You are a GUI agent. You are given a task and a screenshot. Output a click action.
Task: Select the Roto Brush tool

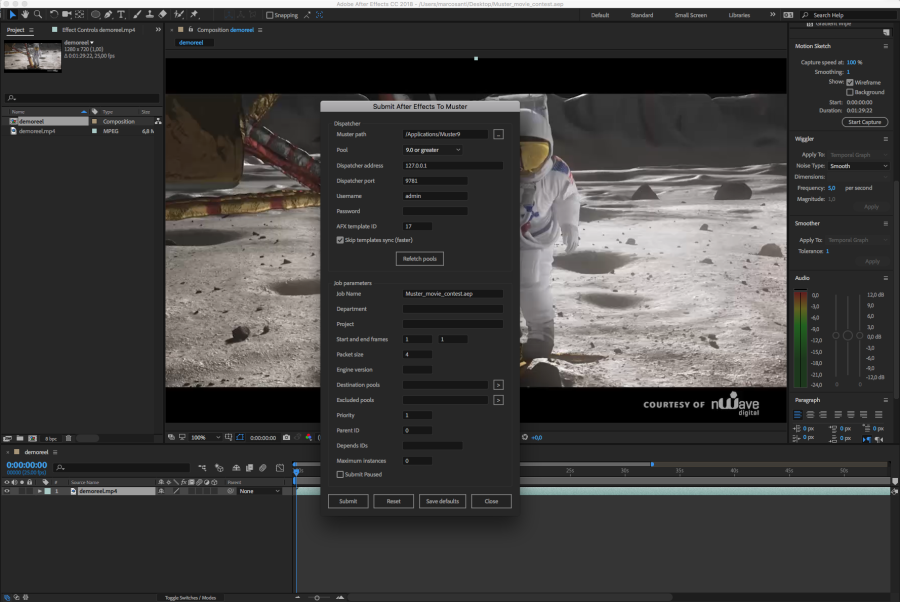coord(179,14)
